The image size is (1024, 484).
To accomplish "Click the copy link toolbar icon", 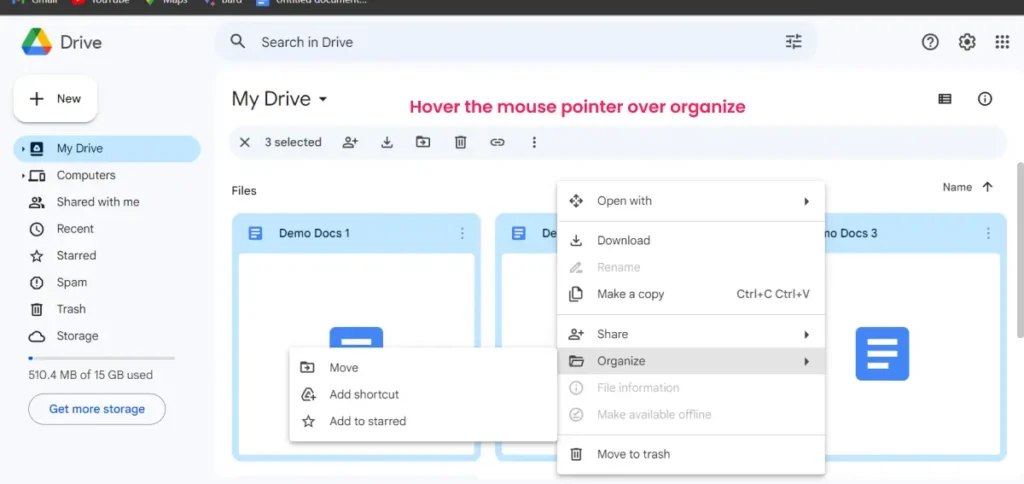I will (497, 142).
